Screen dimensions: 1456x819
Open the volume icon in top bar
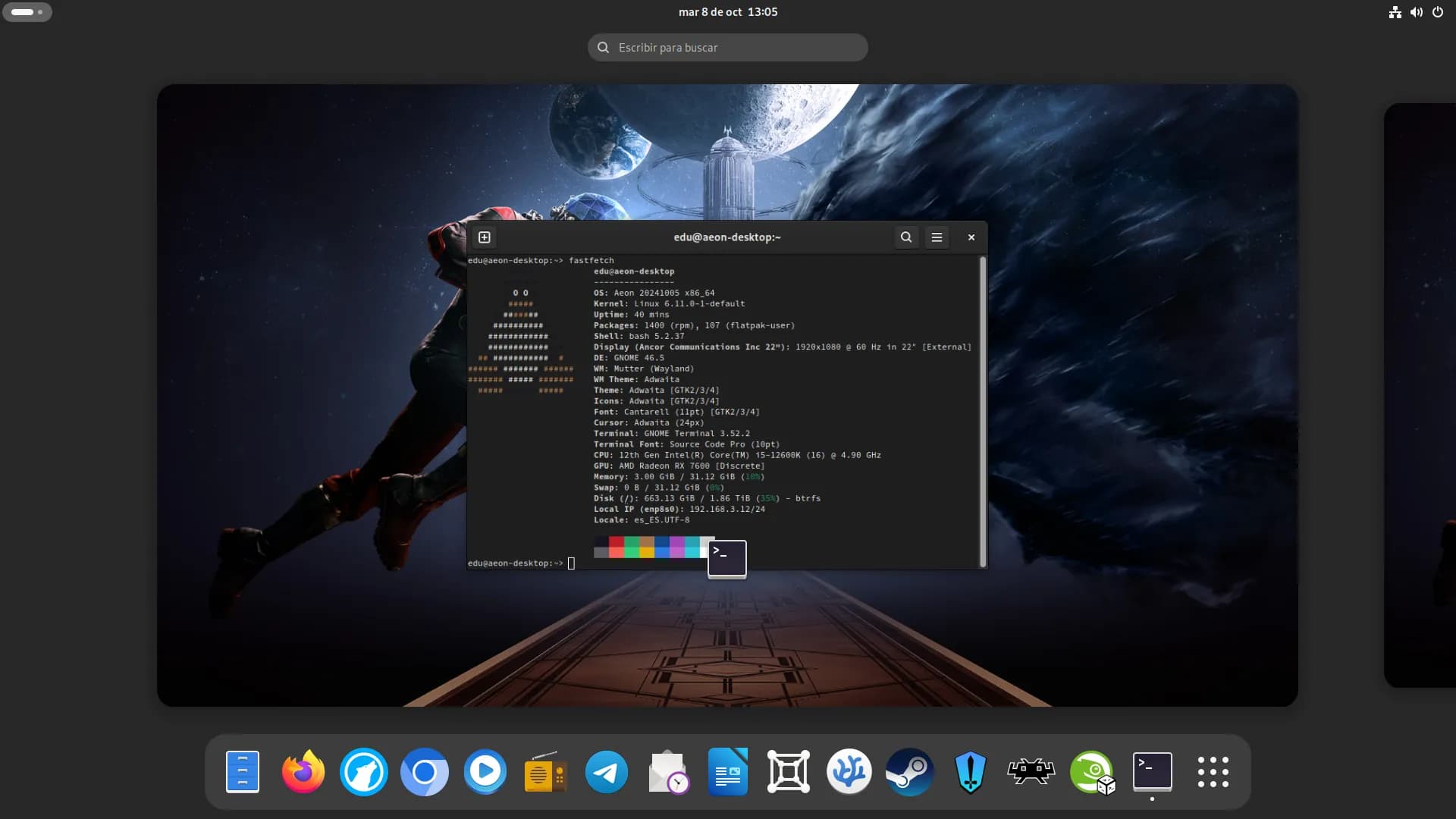[1417, 12]
